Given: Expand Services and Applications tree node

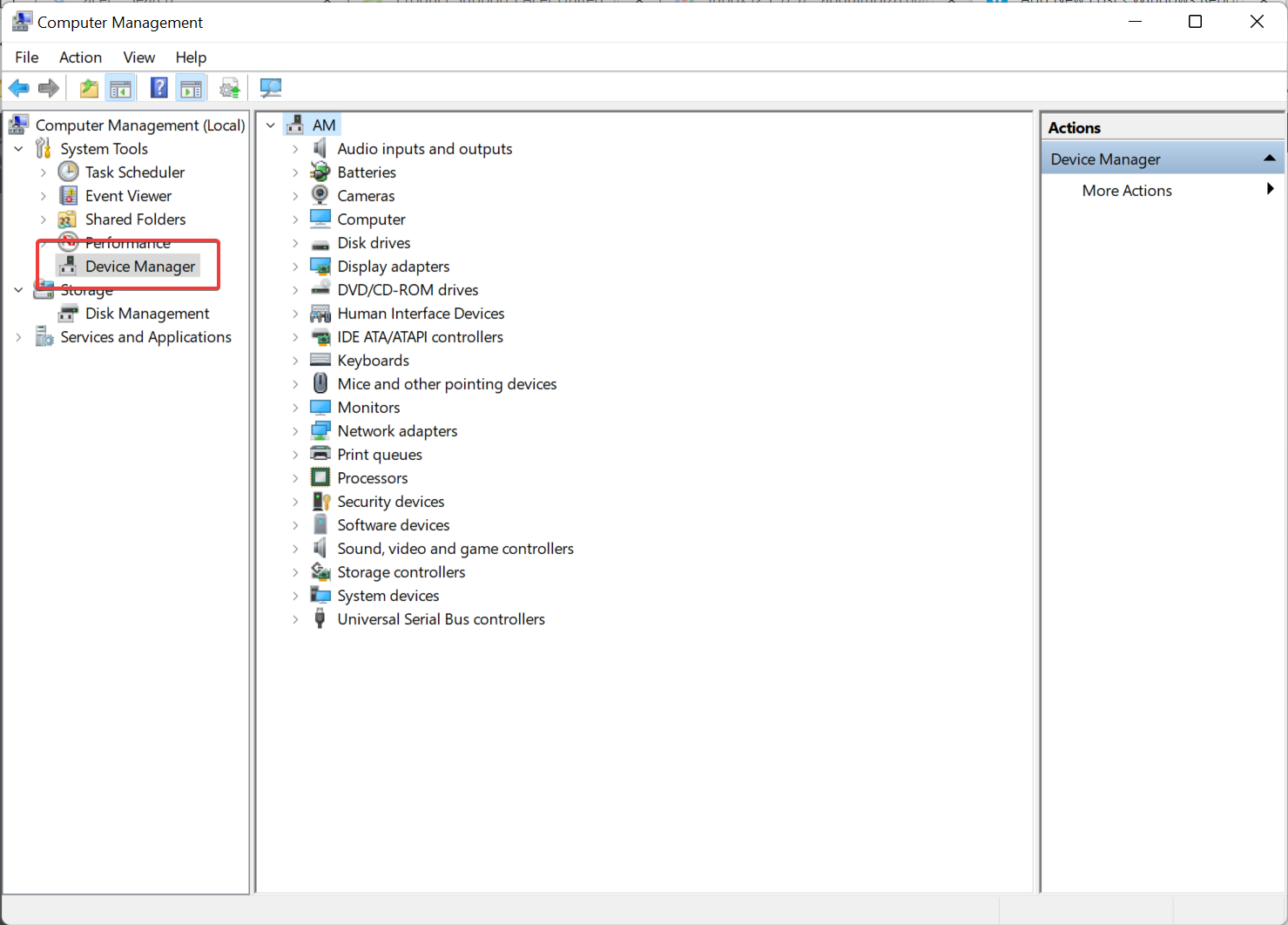Looking at the screenshot, I should tap(18, 337).
